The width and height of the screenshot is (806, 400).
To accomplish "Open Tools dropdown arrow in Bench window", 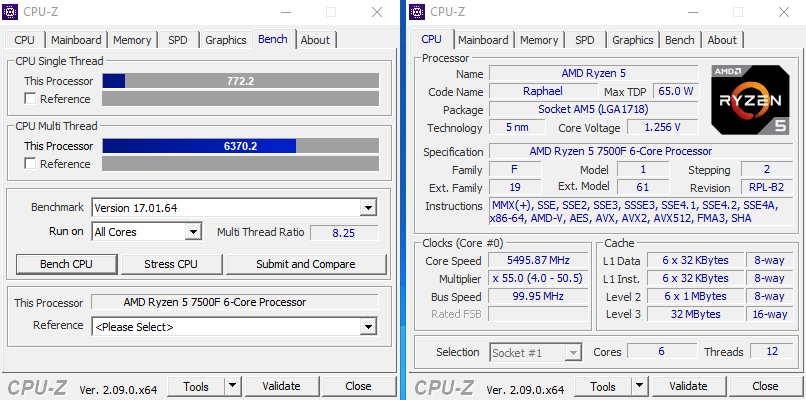I will pyautogui.click(x=233, y=386).
